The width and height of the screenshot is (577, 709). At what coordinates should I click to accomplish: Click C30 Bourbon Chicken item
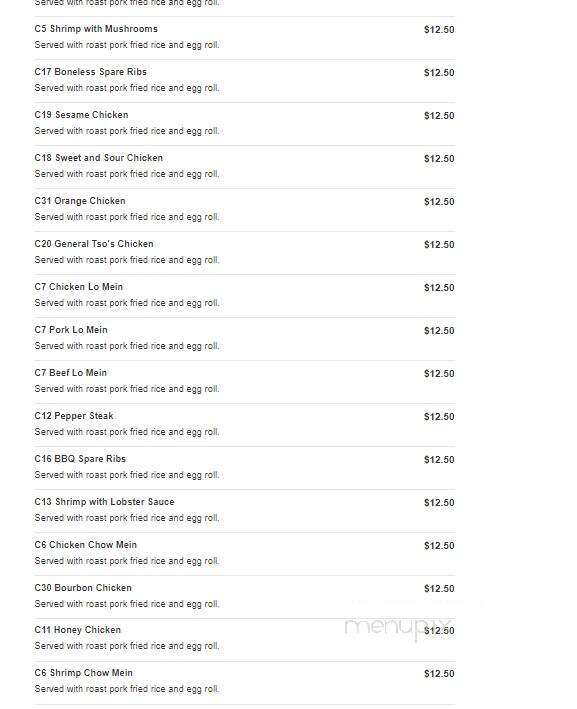83,587
